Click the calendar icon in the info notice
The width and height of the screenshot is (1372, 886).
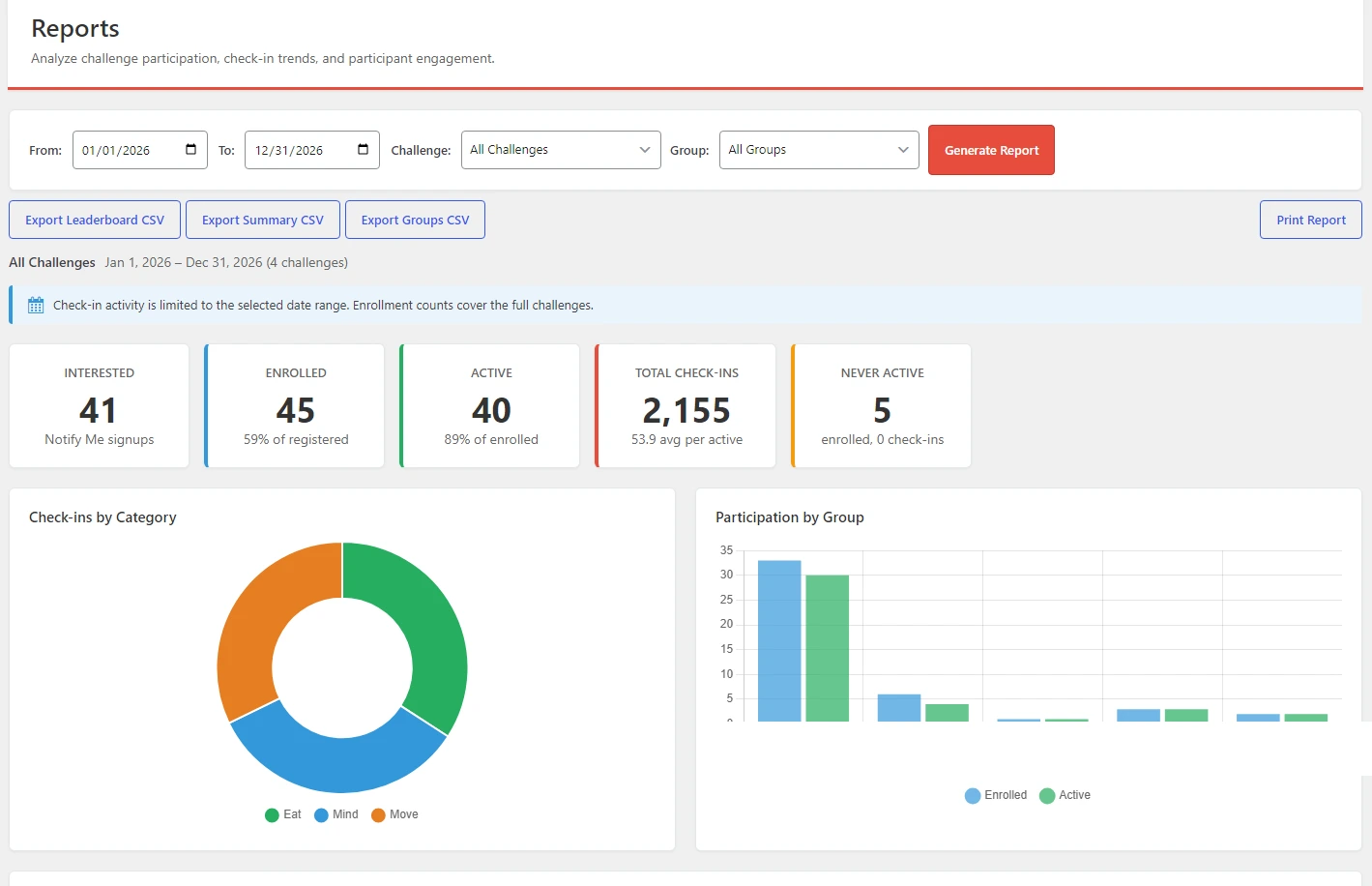click(x=36, y=306)
